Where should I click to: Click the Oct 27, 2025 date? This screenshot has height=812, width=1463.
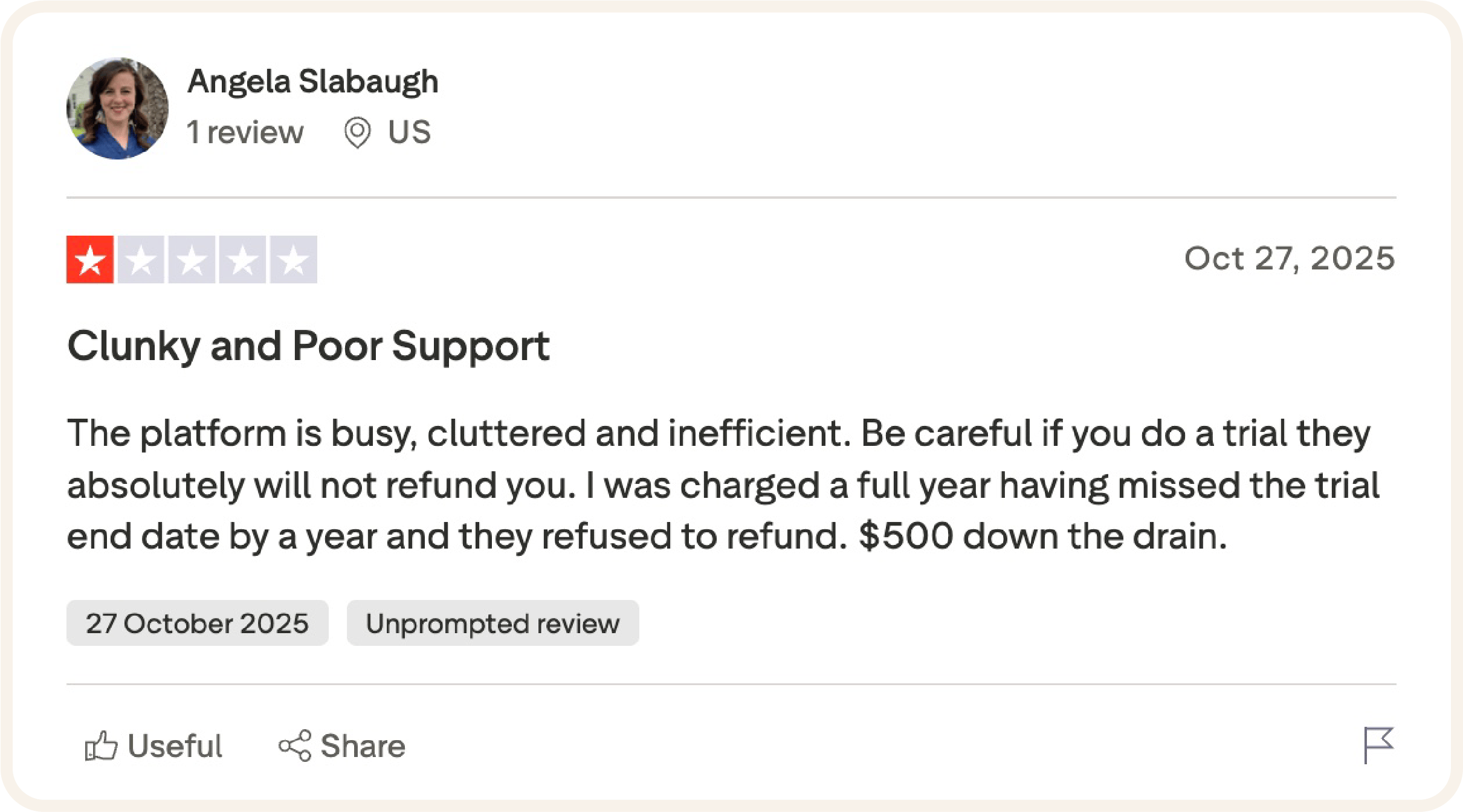[x=1289, y=259]
